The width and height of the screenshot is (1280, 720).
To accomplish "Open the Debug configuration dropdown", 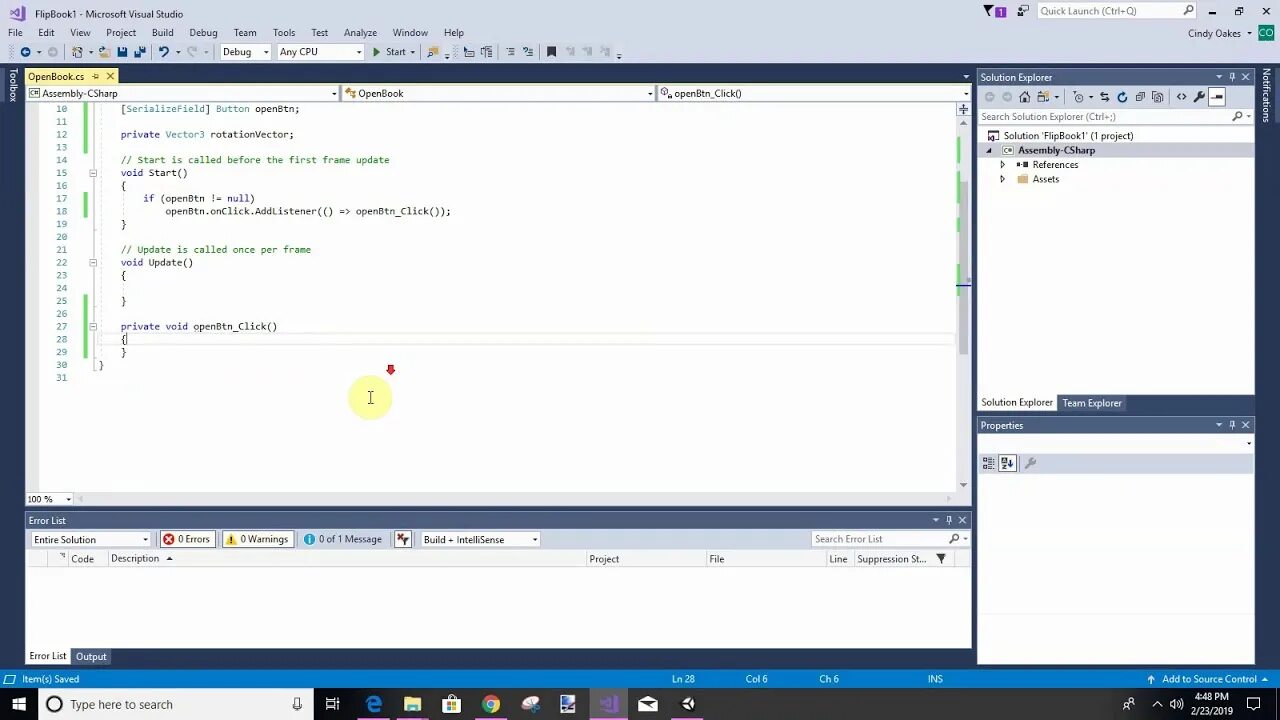I will pos(245,52).
